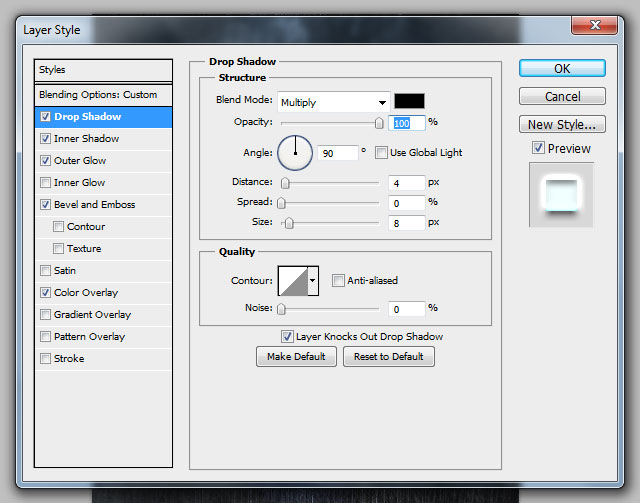The height and width of the screenshot is (503, 640).
Task: Enable the Contour sub-option checkbox
Action: 58,227
